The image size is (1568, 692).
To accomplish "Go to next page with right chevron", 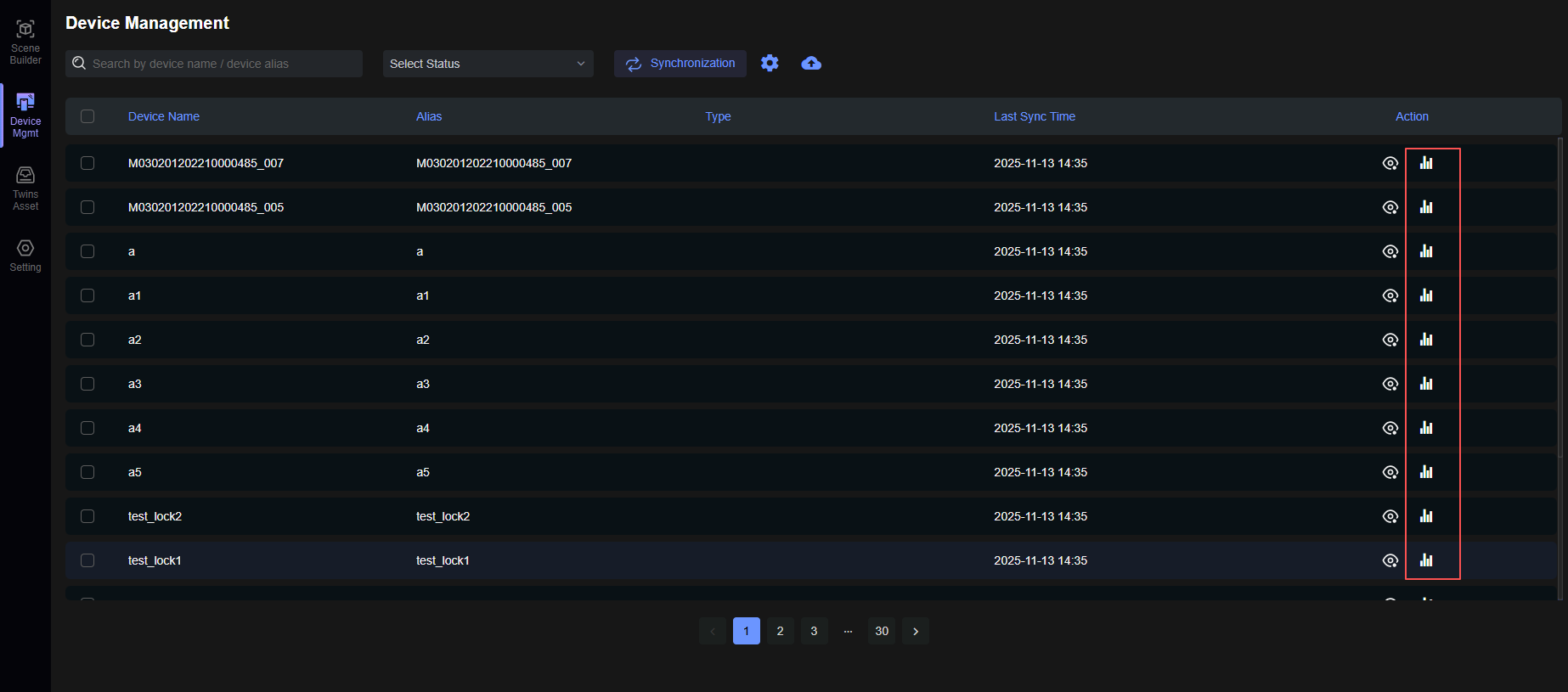I will pyautogui.click(x=915, y=631).
